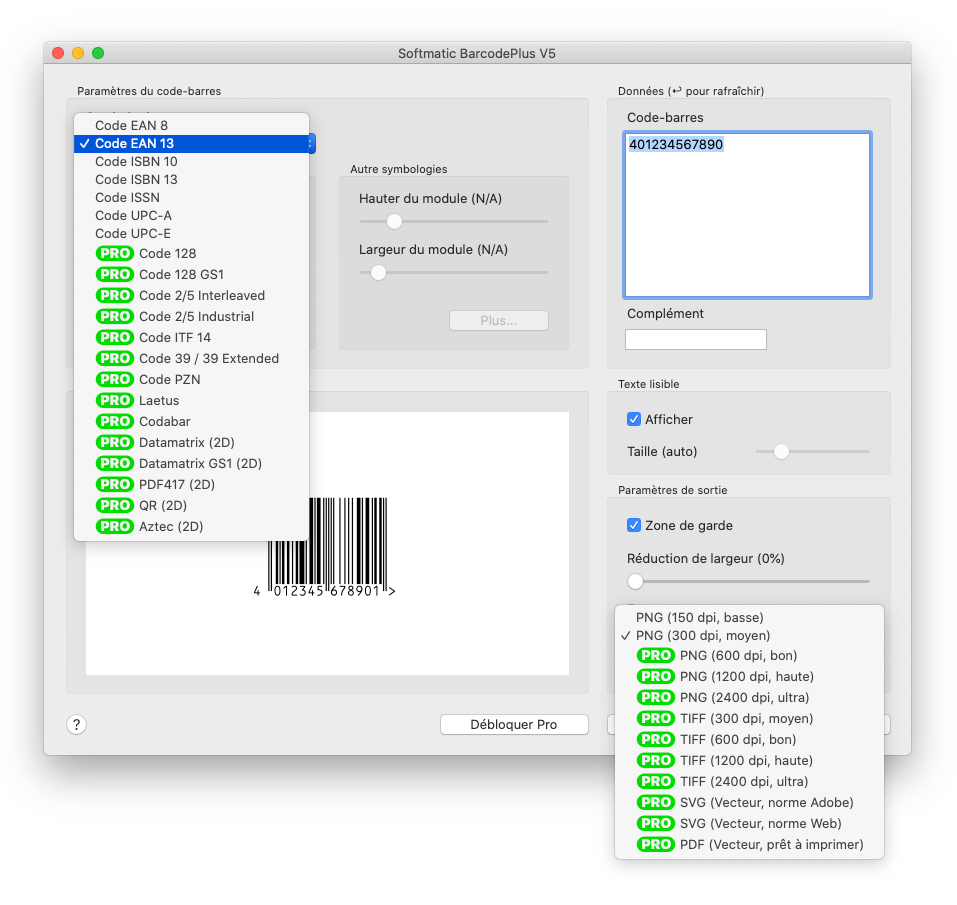The height and width of the screenshot is (905, 957).
Task: Click the help question mark button
Action: click(x=76, y=725)
